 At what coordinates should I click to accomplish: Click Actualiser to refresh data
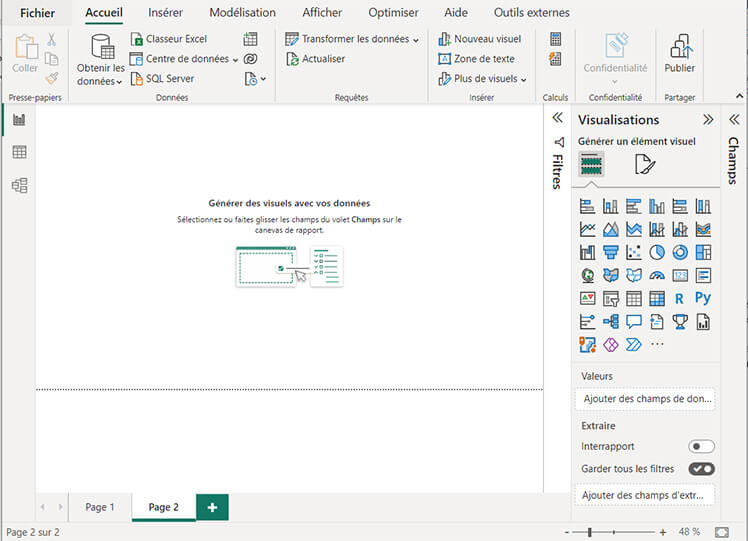point(315,59)
